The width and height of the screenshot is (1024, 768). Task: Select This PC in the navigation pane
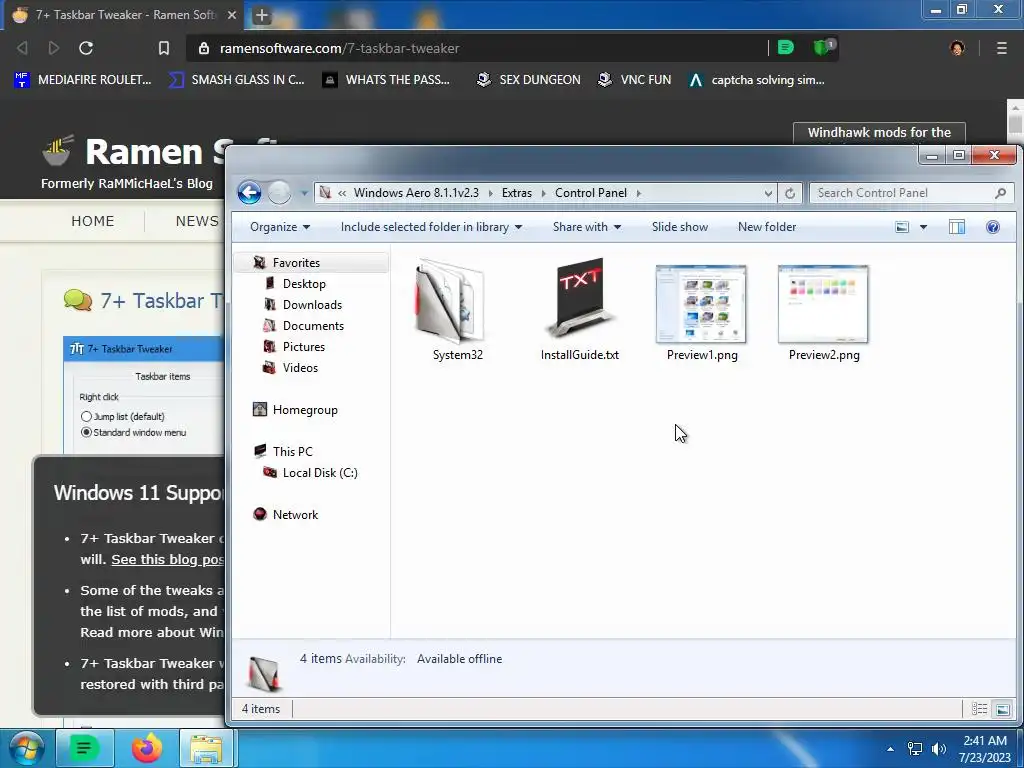pyautogui.click(x=293, y=451)
